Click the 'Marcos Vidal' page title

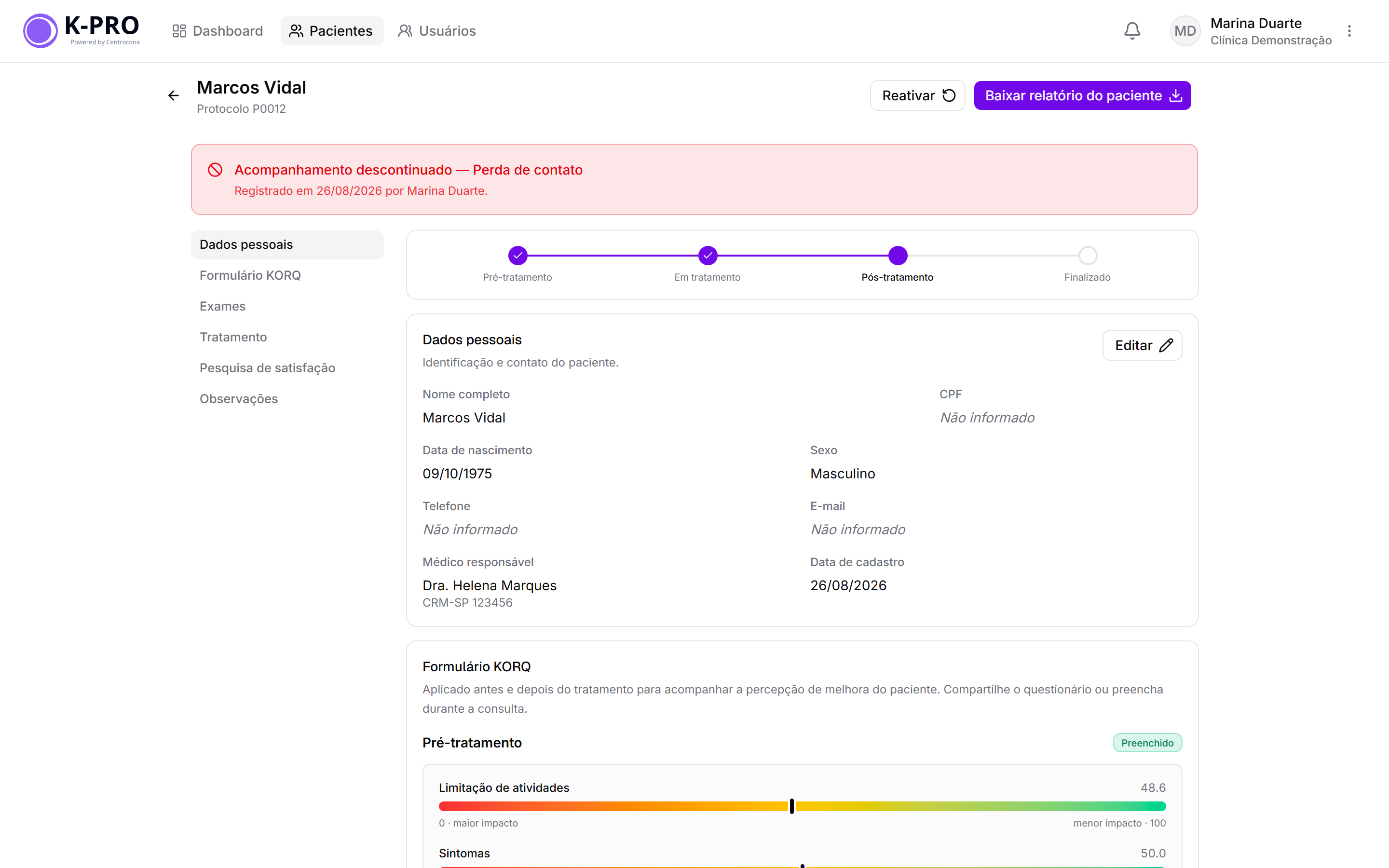pyautogui.click(x=251, y=87)
